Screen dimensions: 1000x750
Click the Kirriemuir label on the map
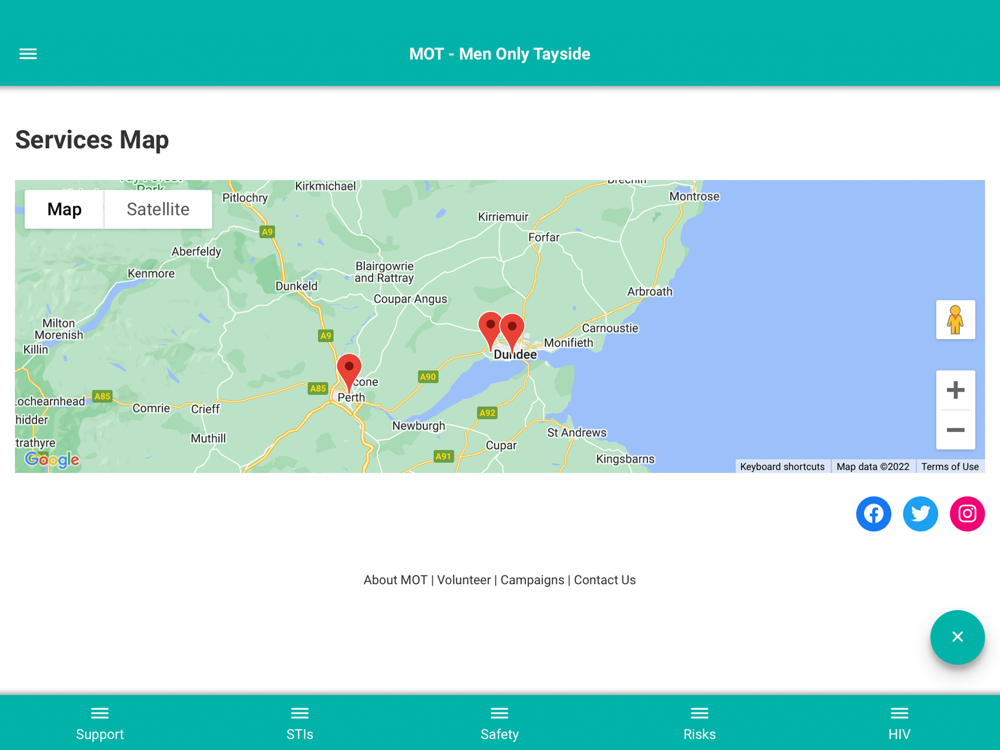[x=503, y=217]
